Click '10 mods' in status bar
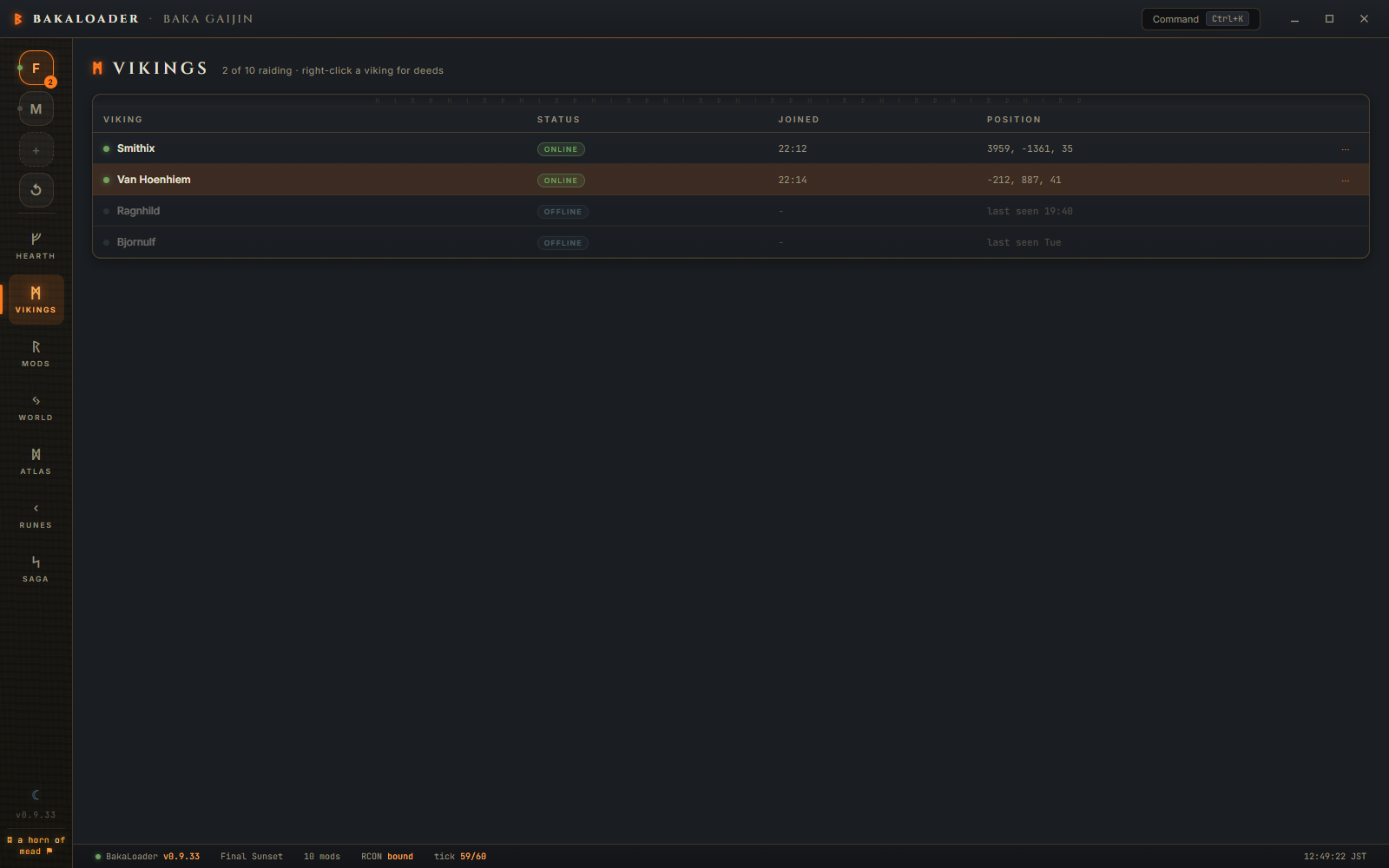 [x=322, y=857]
